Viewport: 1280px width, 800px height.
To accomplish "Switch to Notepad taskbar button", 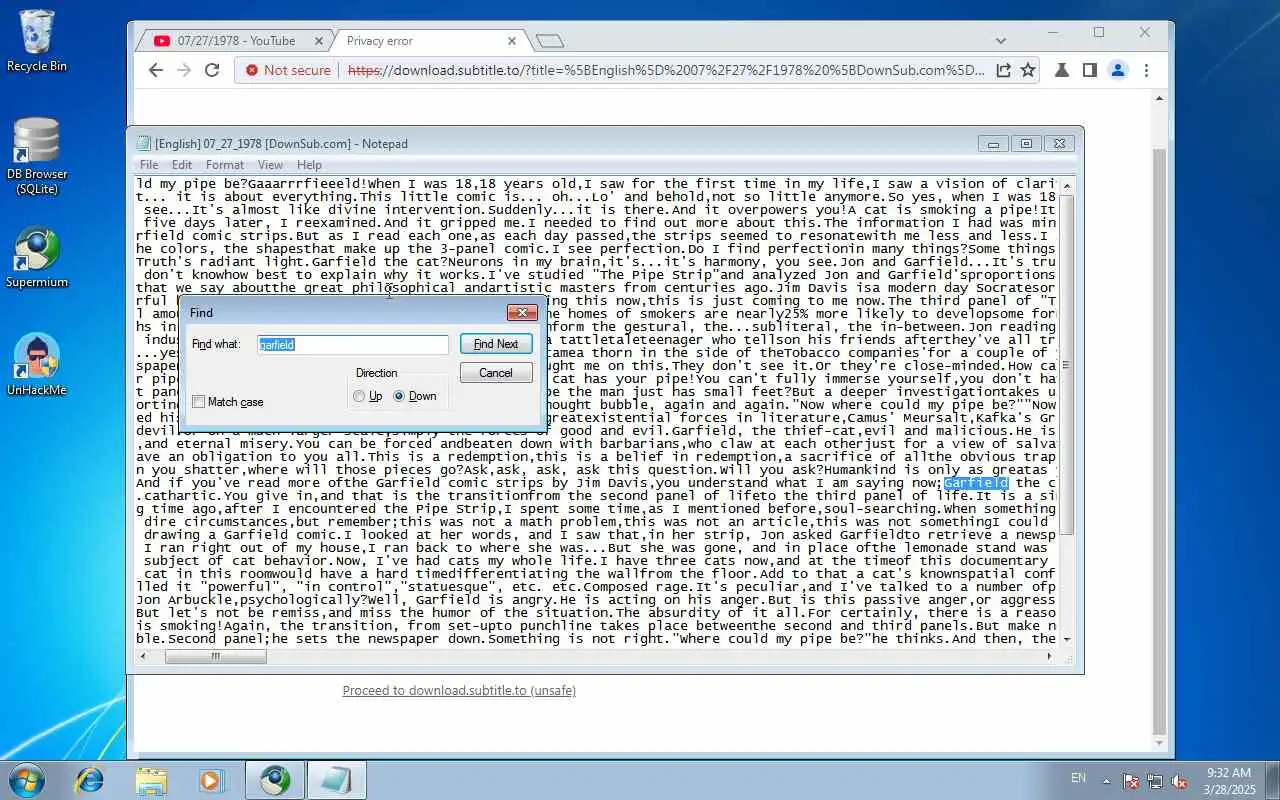I will click(336, 780).
